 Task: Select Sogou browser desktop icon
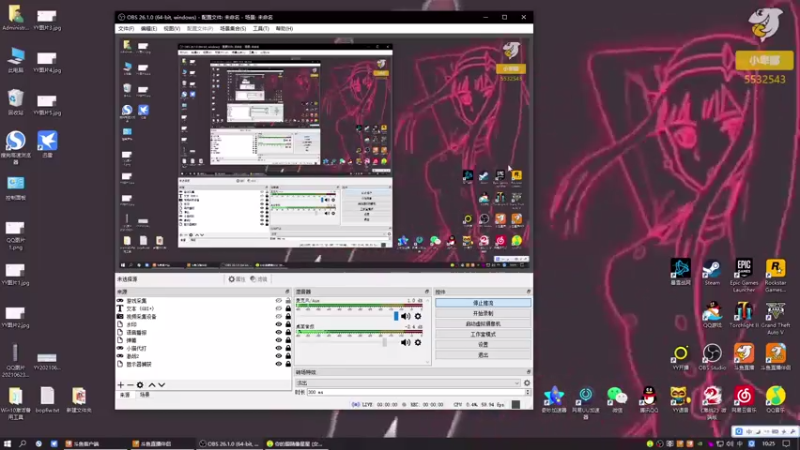tap(15, 147)
